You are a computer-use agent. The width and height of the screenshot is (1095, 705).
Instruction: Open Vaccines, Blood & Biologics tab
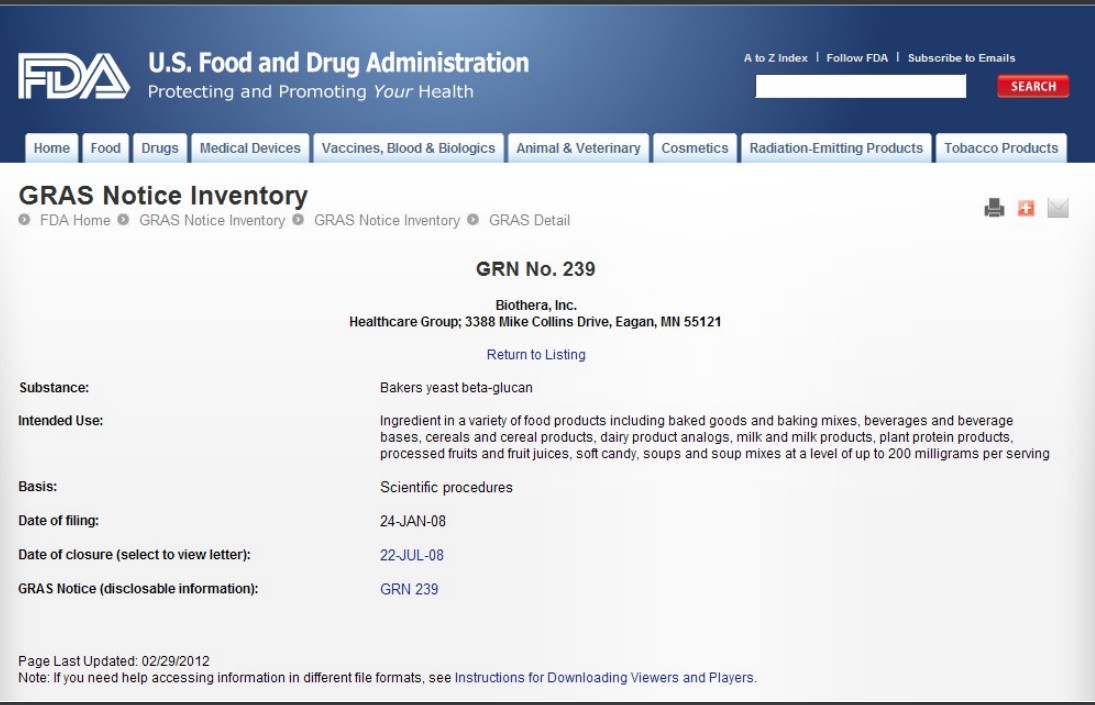point(409,148)
